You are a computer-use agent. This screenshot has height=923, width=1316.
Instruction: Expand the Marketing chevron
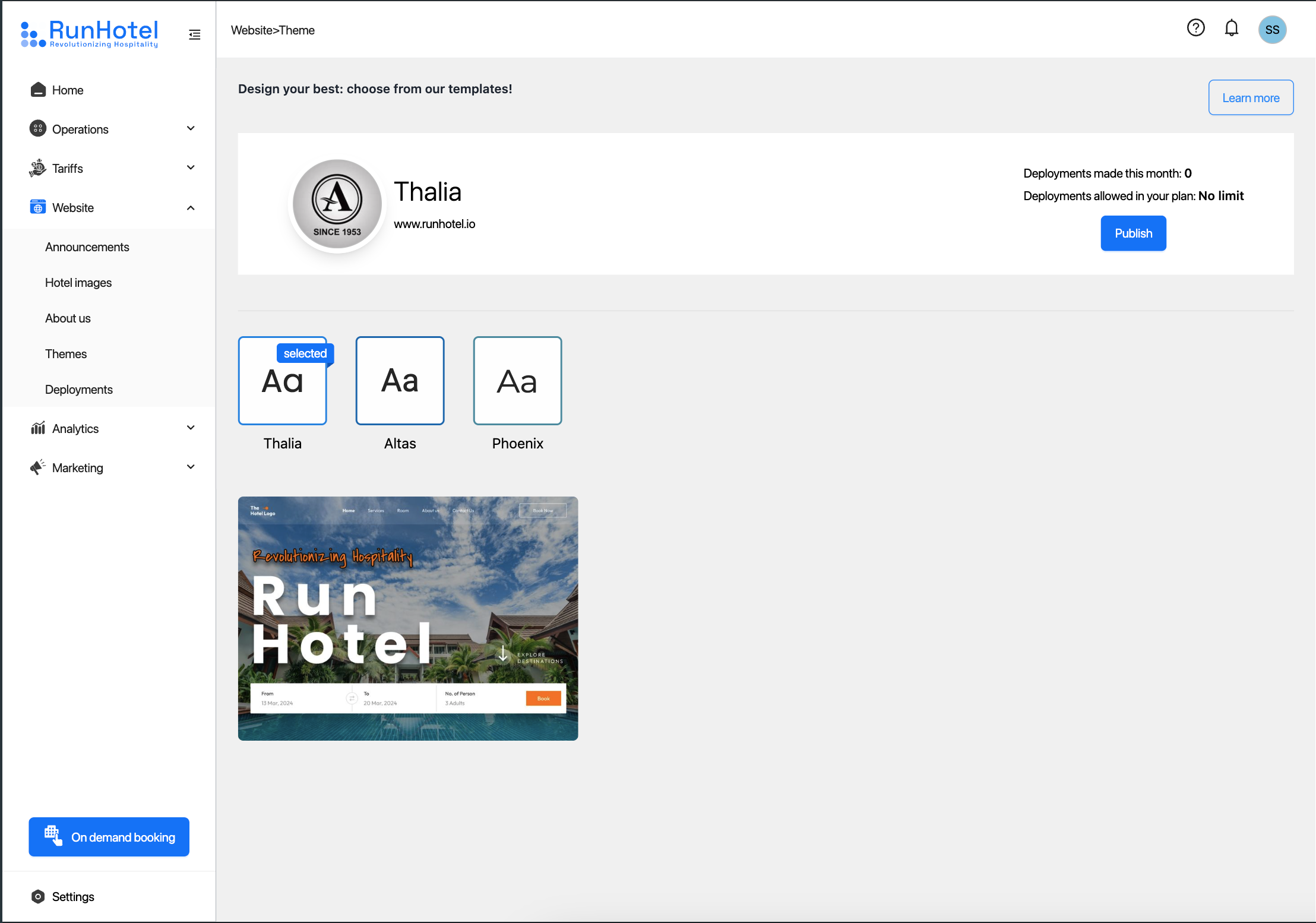click(191, 467)
